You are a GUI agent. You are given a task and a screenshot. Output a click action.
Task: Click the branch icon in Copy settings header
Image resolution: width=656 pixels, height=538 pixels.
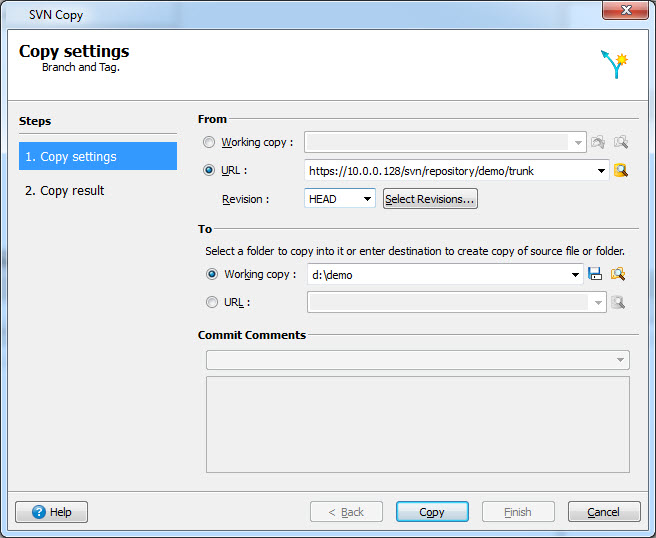pos(614,65)
